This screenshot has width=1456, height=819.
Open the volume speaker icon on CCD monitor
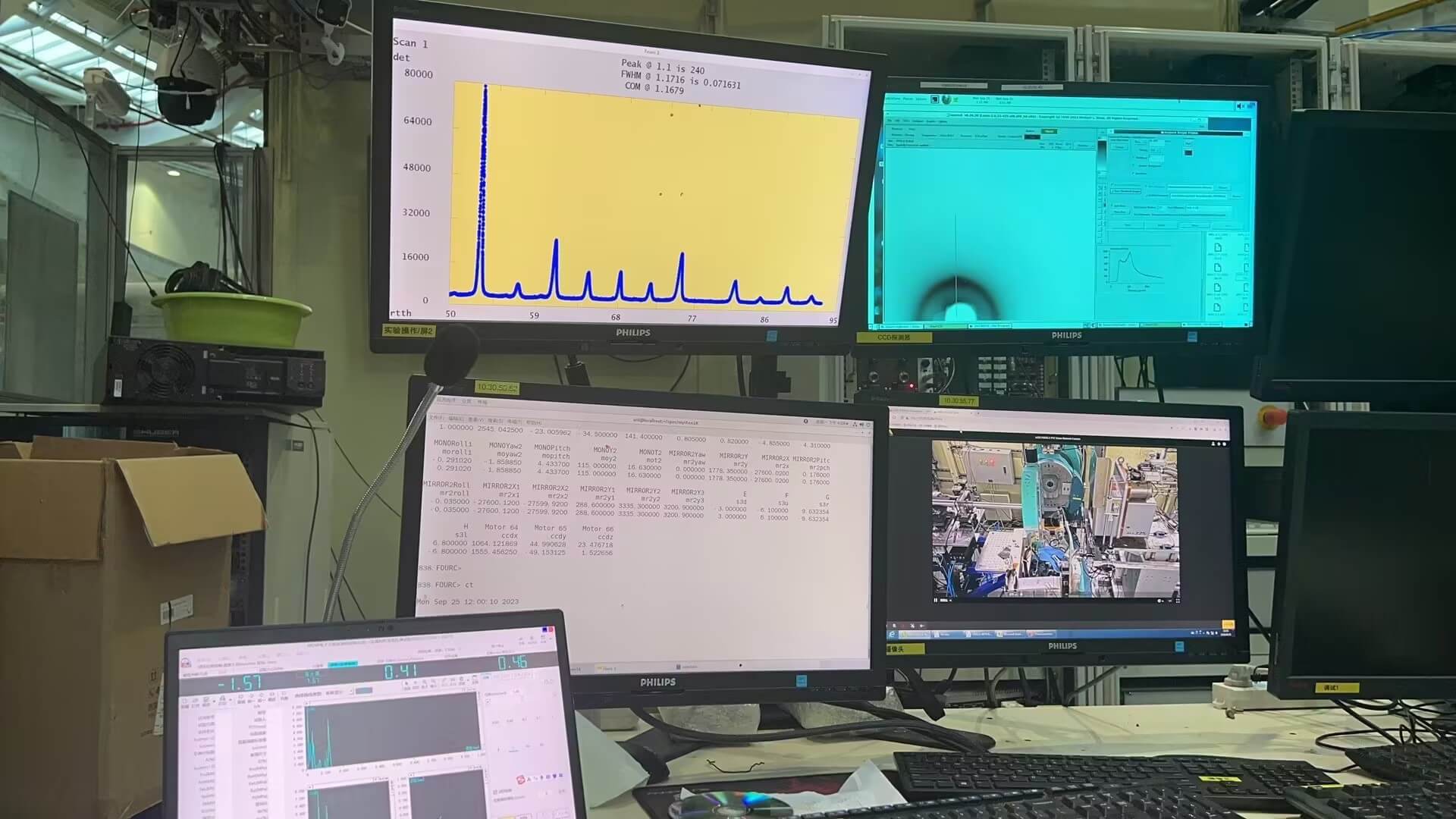pos(1241,106)
